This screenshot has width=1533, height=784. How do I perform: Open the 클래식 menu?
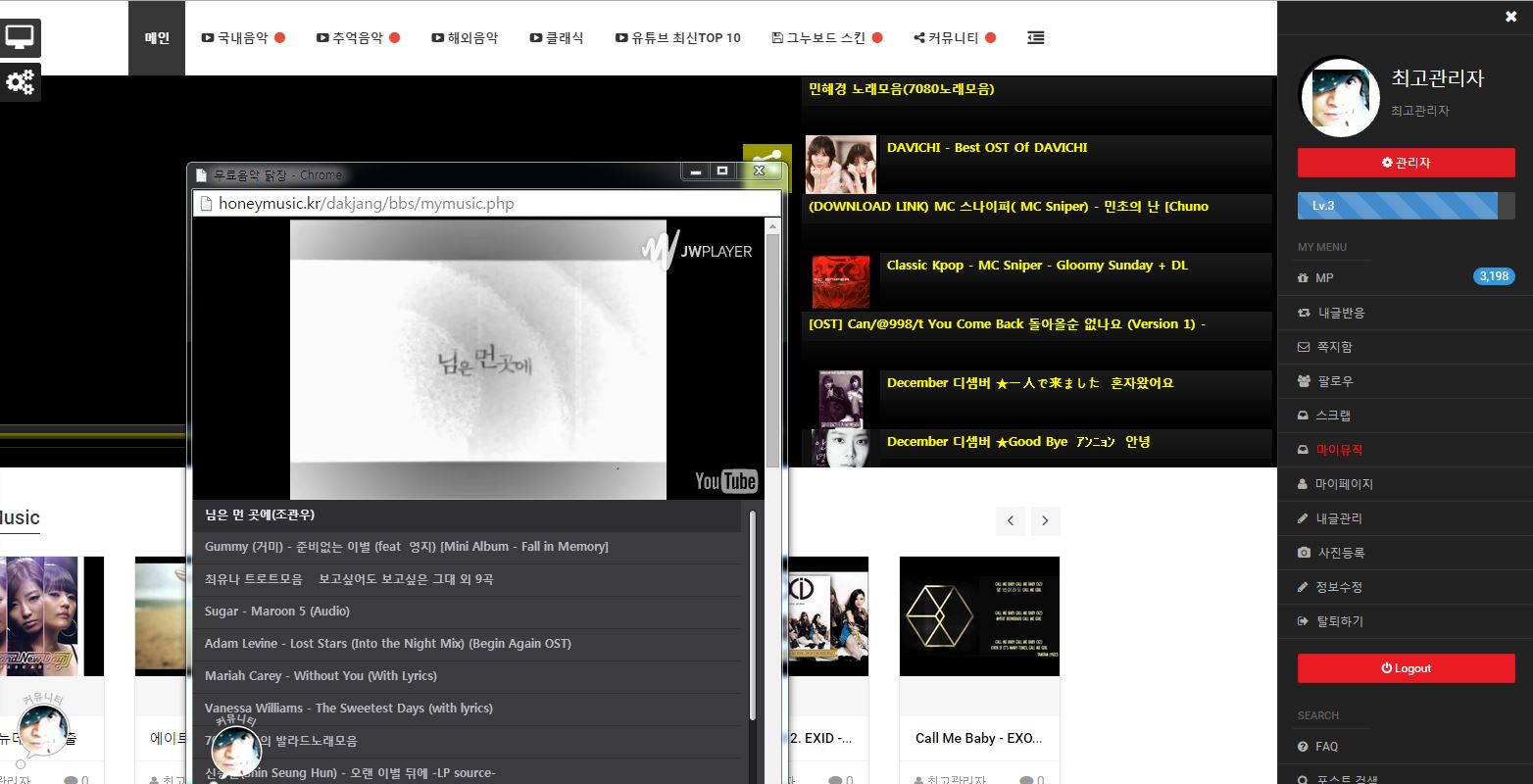[557, 38]
